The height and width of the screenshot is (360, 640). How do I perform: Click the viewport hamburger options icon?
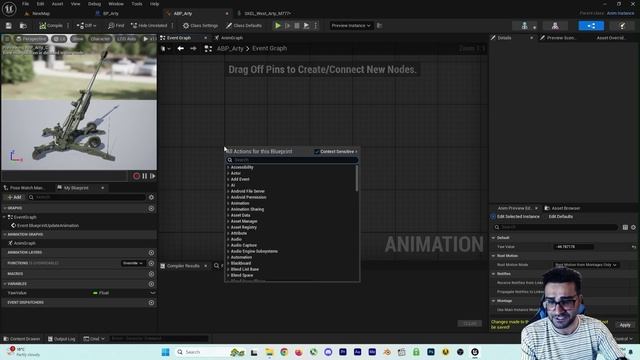(7, 39)
